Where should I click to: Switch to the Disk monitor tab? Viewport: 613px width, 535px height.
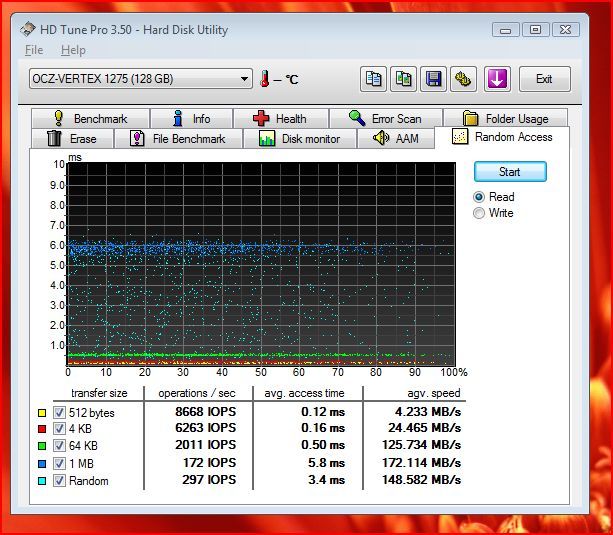[299, 138]
